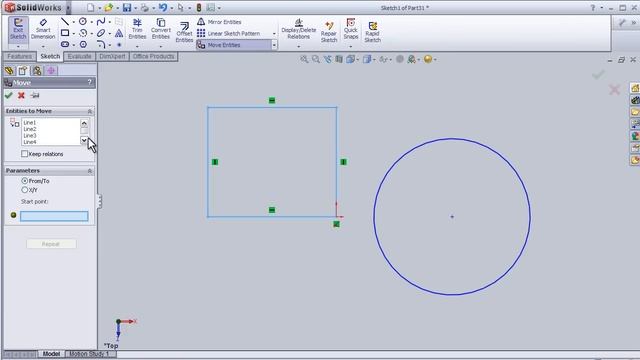Open the SolidWorks menu flyout arrow
The image size is (640, 360).
68,7
